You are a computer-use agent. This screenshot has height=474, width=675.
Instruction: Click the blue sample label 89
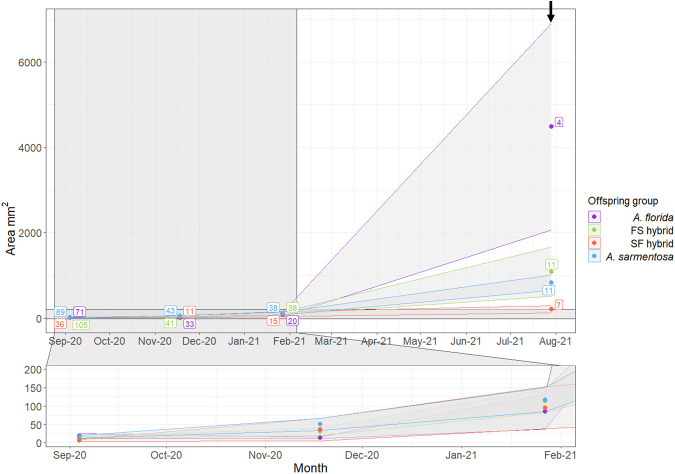pos(60,312)
